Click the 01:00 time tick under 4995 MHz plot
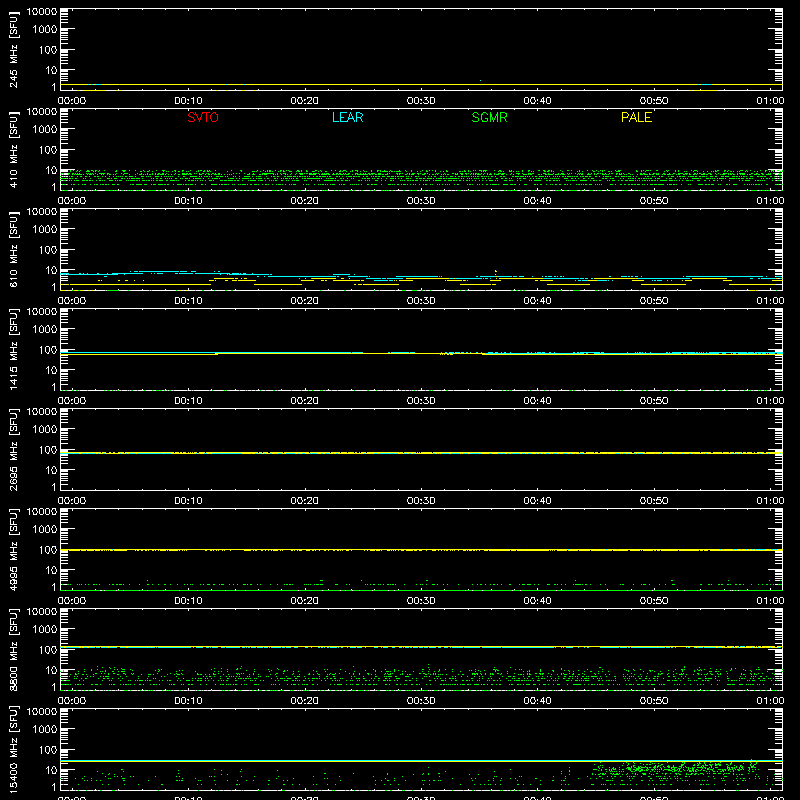 coord(770,601)
